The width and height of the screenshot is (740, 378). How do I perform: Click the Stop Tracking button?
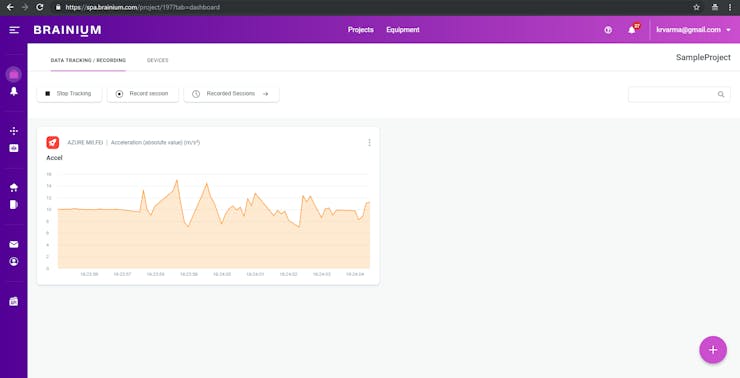click(x=69, y=93)
